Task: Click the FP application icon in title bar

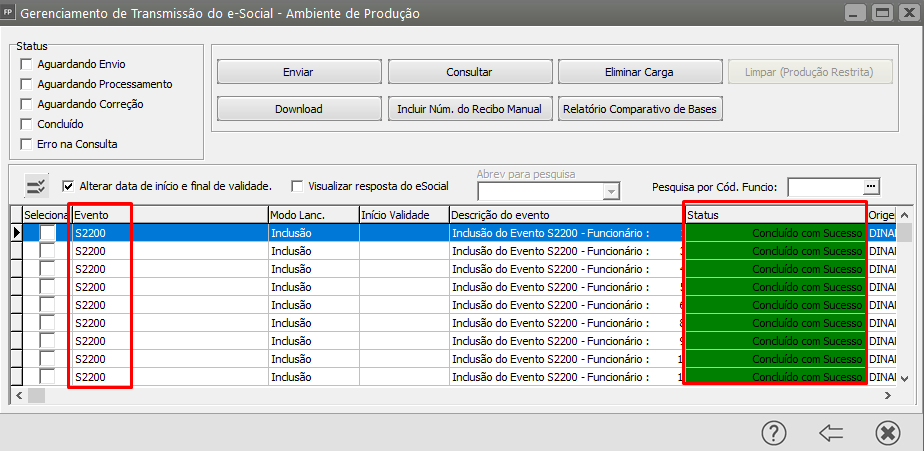Action: (x=9, y=13)
